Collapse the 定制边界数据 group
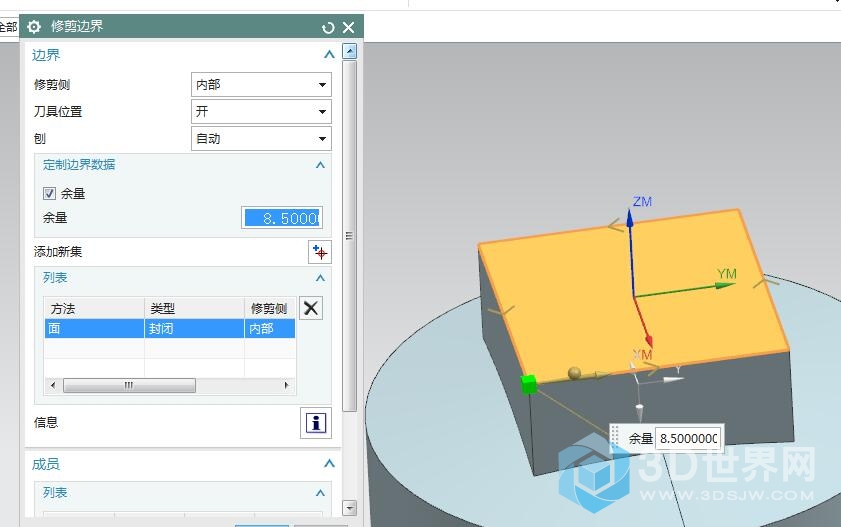The width and height of the screenshot is (841, 527). [320, 165]
